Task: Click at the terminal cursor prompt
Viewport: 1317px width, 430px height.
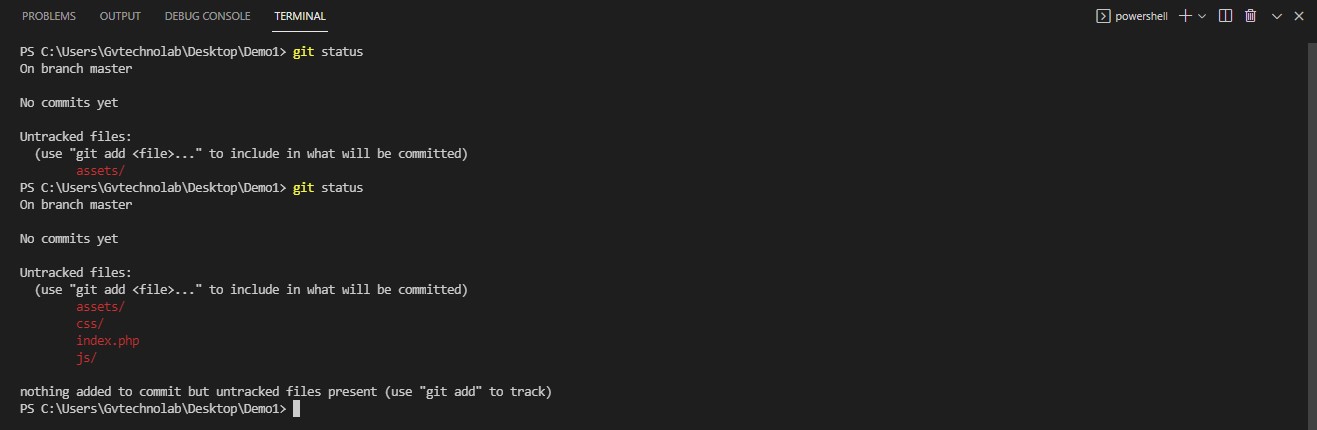Action: tap(296, 409)
